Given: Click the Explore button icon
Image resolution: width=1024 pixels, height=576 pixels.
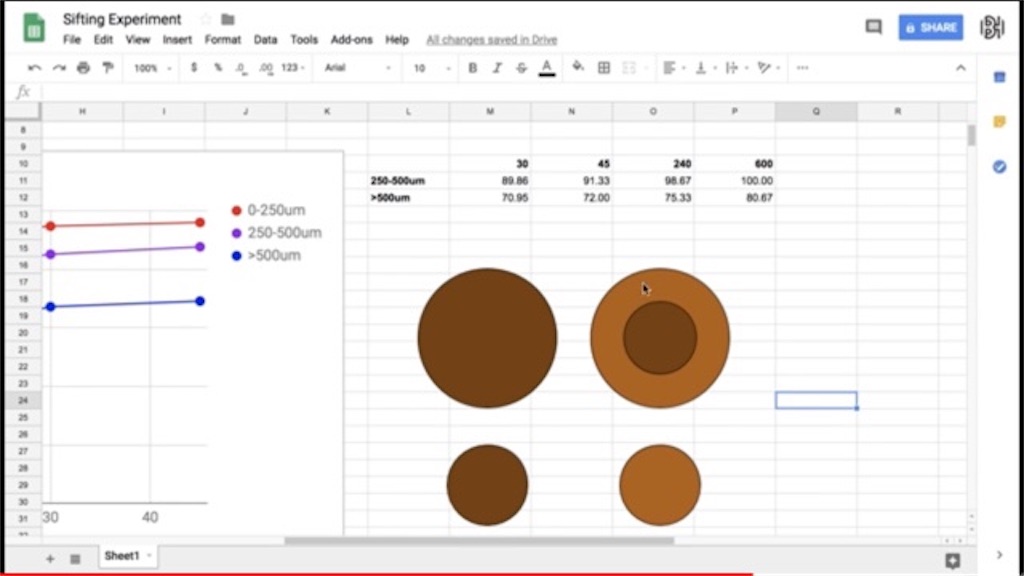Looking at the screenshot, I should (953, 560).
